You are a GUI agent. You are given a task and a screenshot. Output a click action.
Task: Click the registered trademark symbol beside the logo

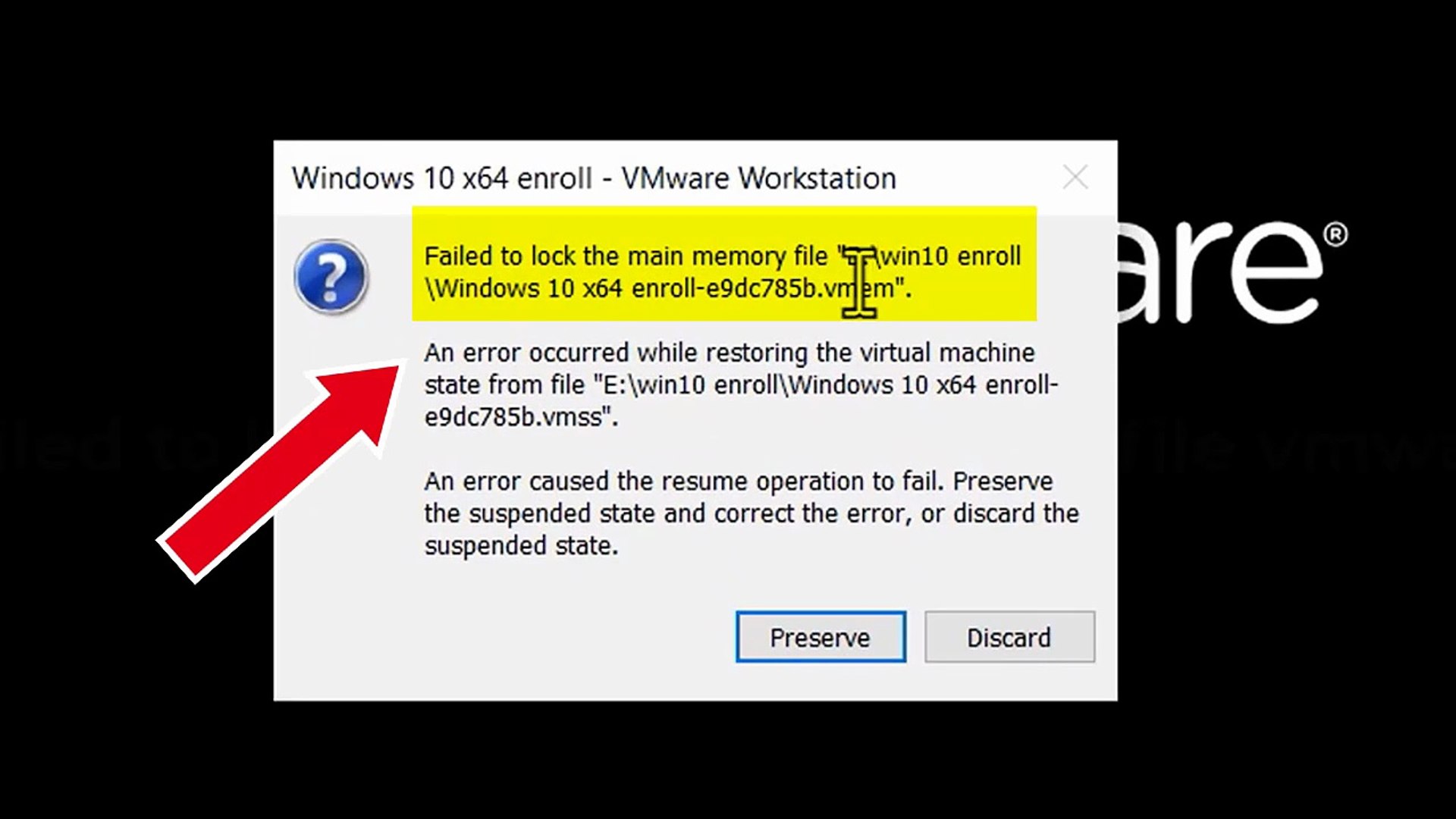coord(1335,234)
